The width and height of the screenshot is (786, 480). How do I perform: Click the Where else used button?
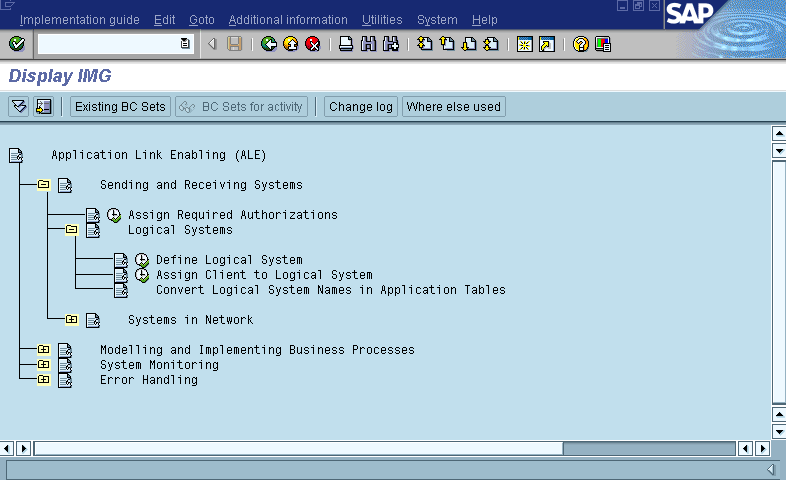click(454, 107)
